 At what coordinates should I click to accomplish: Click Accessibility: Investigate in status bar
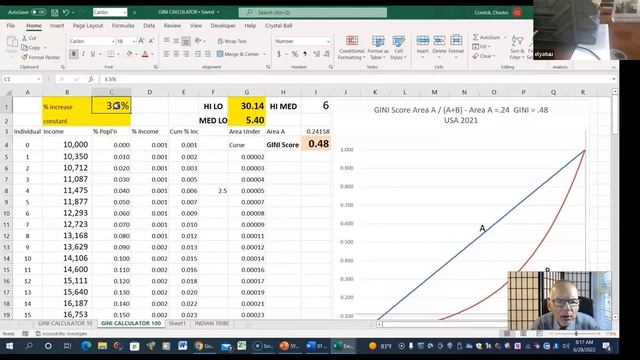(61, 333)
